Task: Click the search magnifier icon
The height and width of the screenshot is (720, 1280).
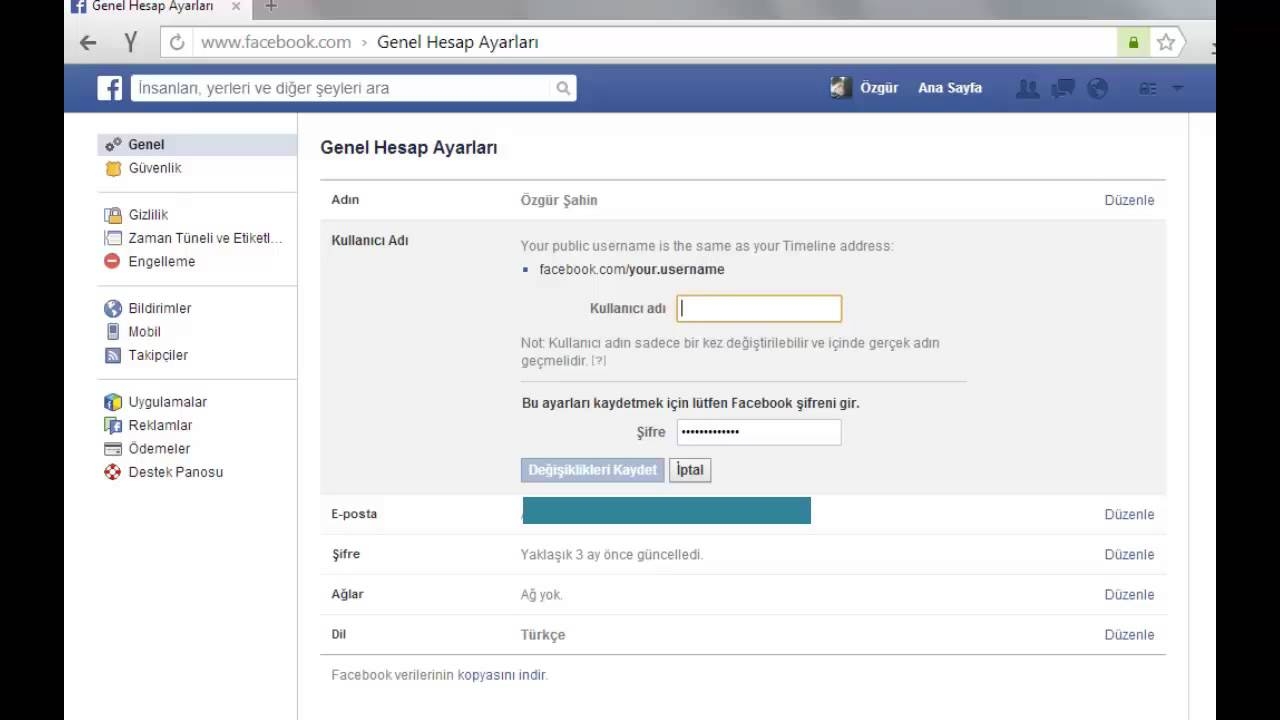Action: pos(563,88)
